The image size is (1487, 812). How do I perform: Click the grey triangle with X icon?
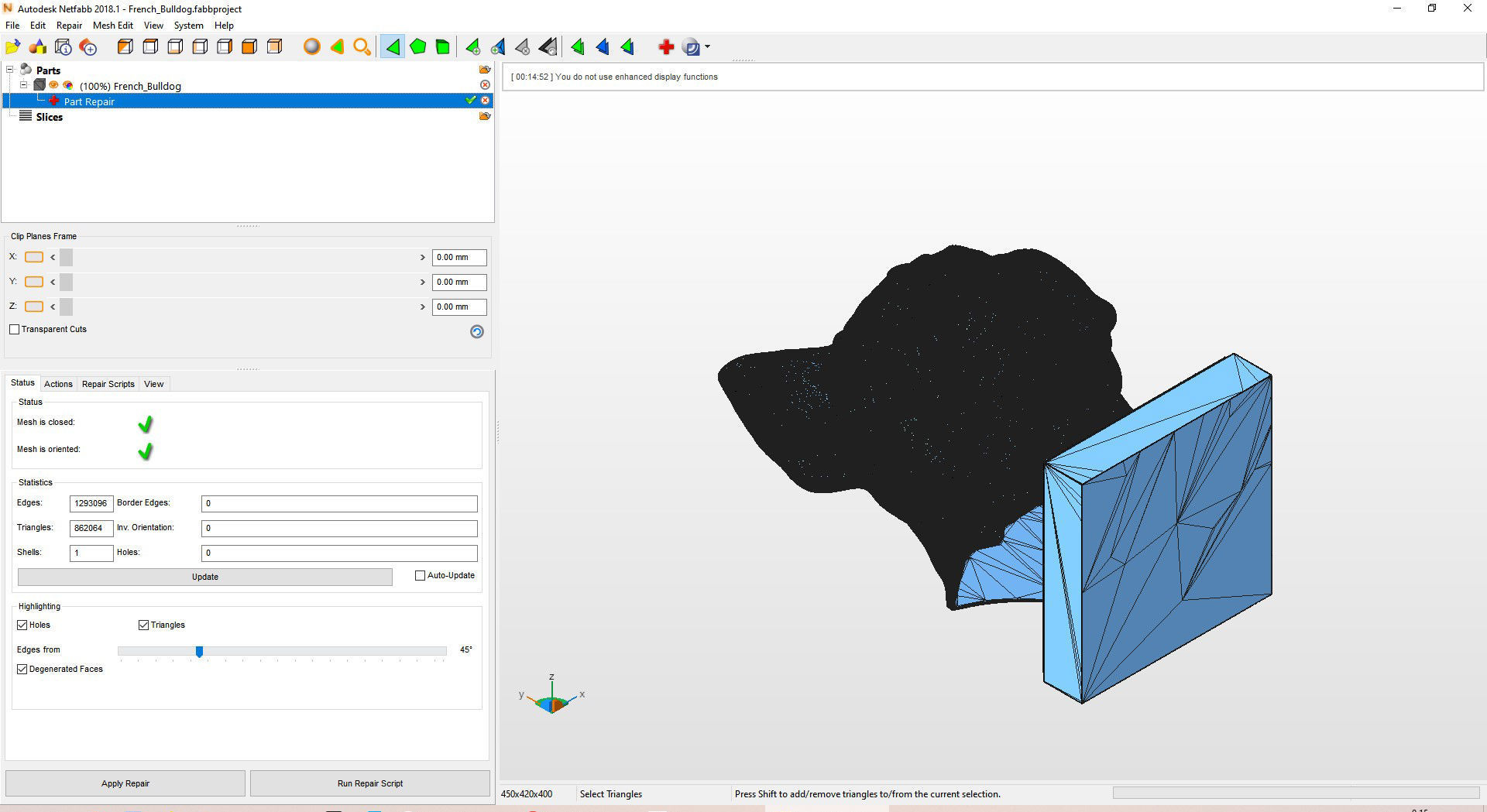pos(523,47)
